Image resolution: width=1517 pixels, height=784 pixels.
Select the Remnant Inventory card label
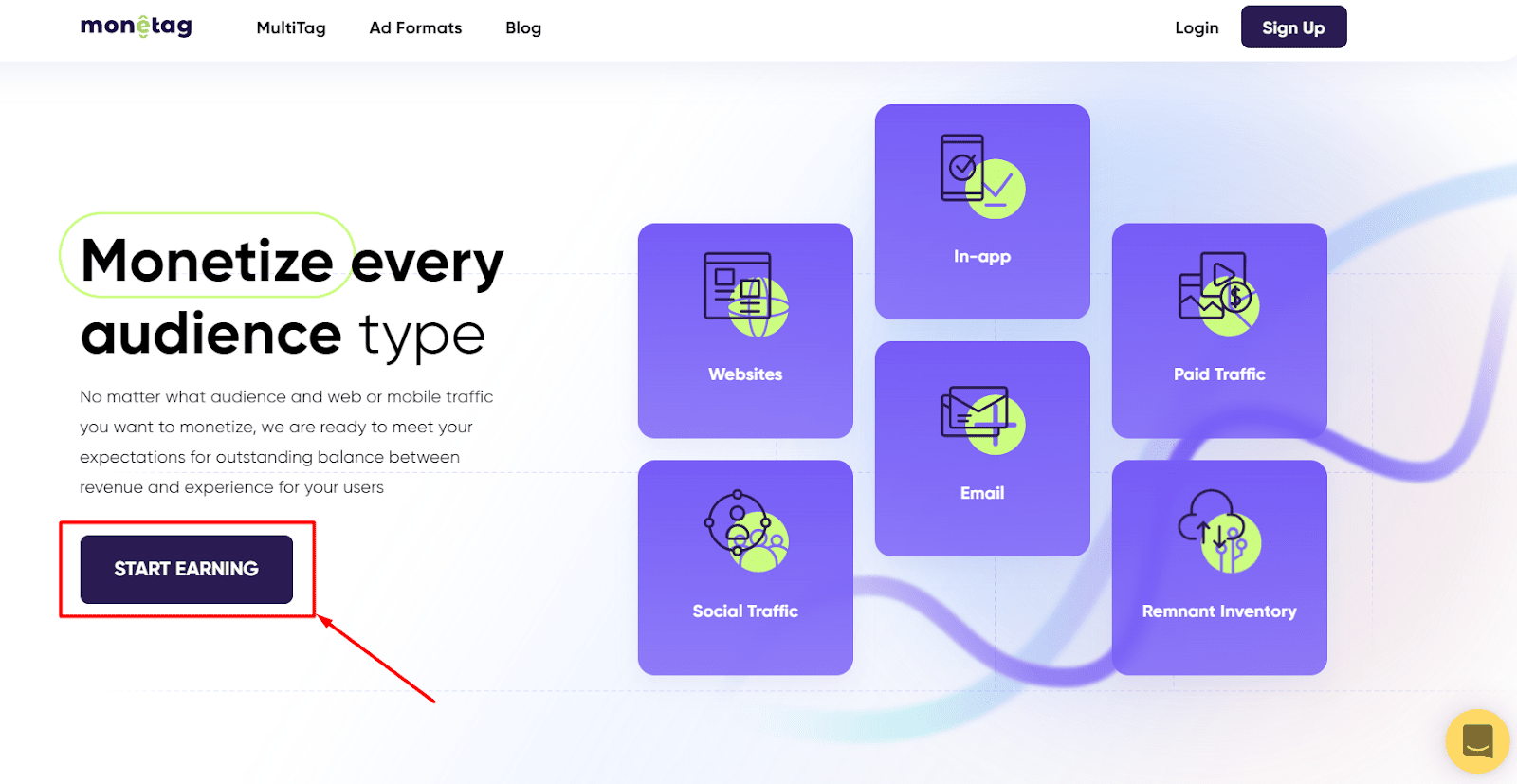tap(1219, 611)
